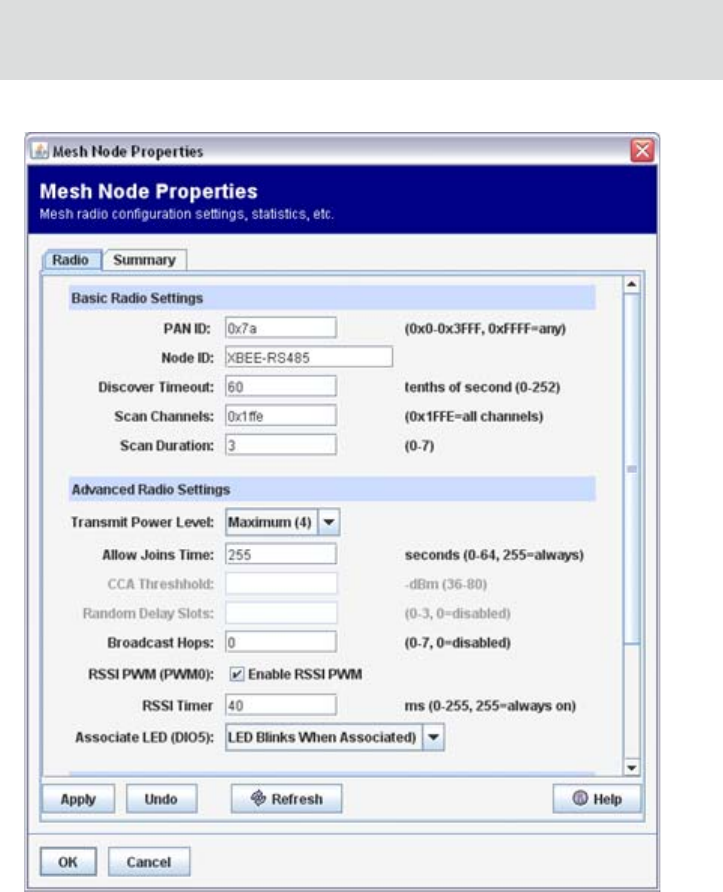Image resolution: width=723 pixels, height=892 pixels.
Task: Click the hint text (0x1FFE=all channels)
Action: (x=474, y=416)
